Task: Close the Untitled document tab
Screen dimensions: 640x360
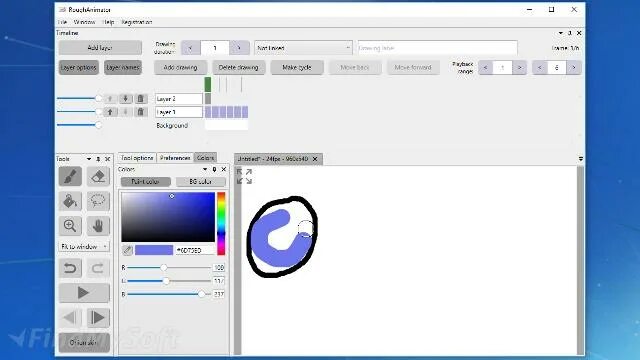Action: point(315,159)
